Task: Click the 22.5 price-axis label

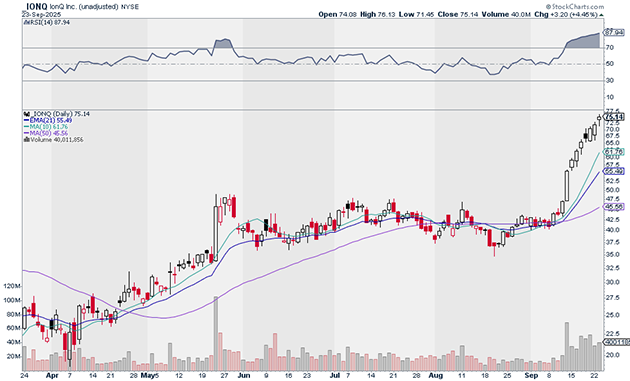Action: (612, 334)
